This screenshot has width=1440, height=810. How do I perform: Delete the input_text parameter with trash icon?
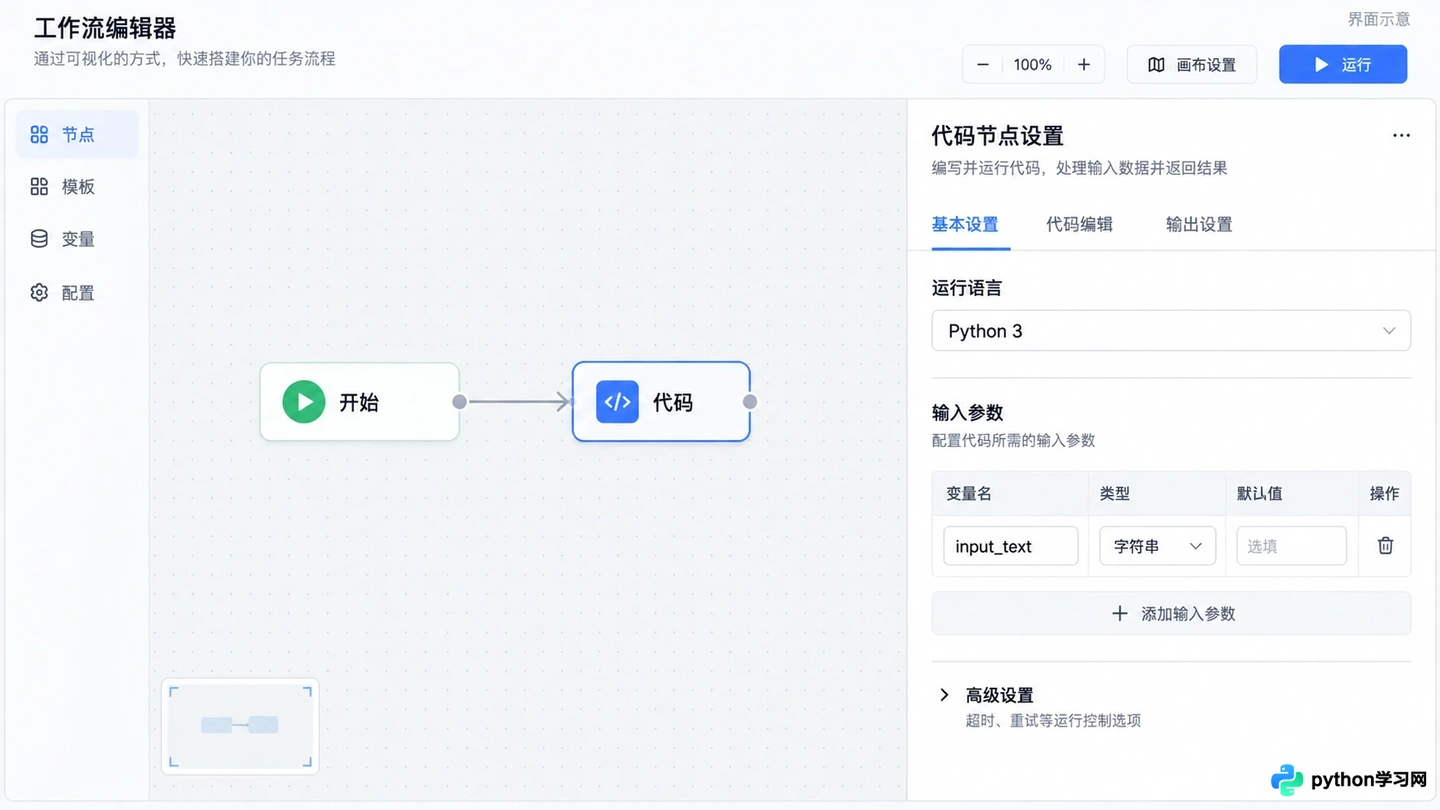(1385, 546)
